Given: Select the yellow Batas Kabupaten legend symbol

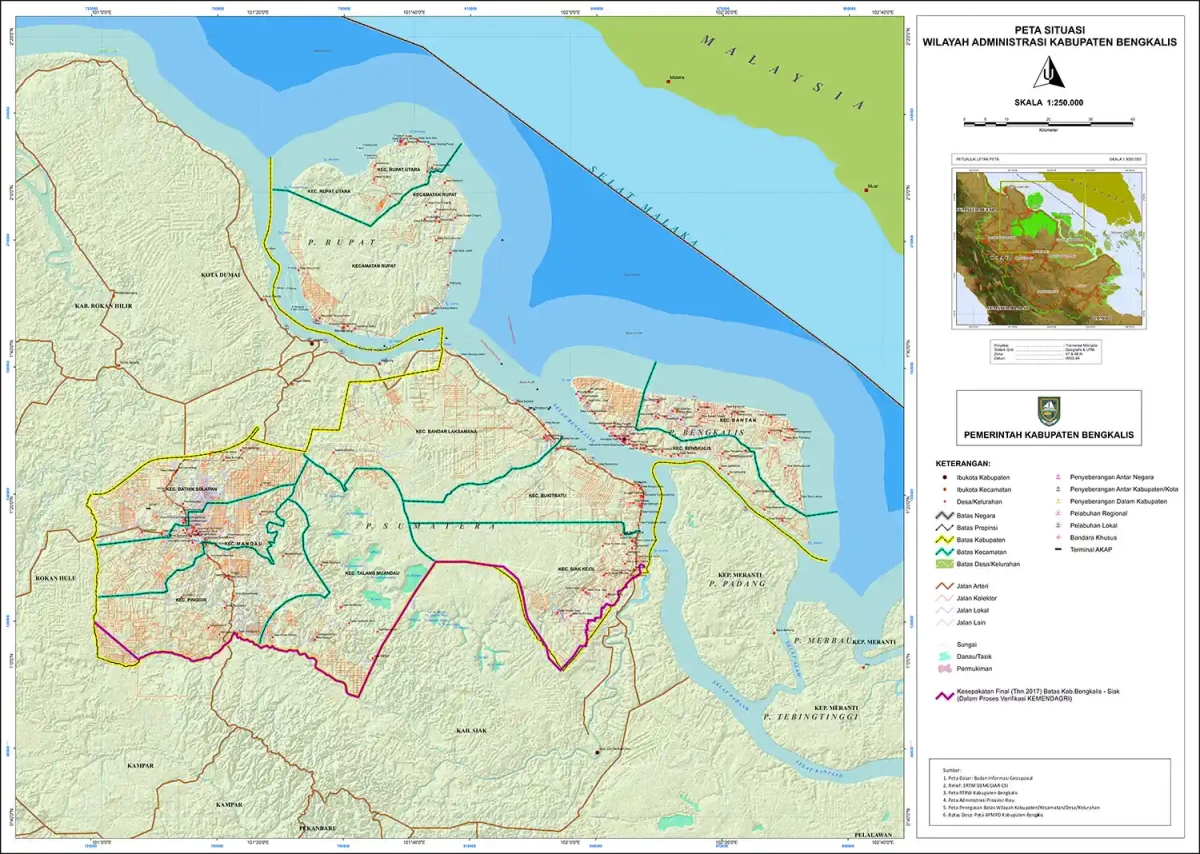Looking at the screenshot, I should click(x=944, y=539).
